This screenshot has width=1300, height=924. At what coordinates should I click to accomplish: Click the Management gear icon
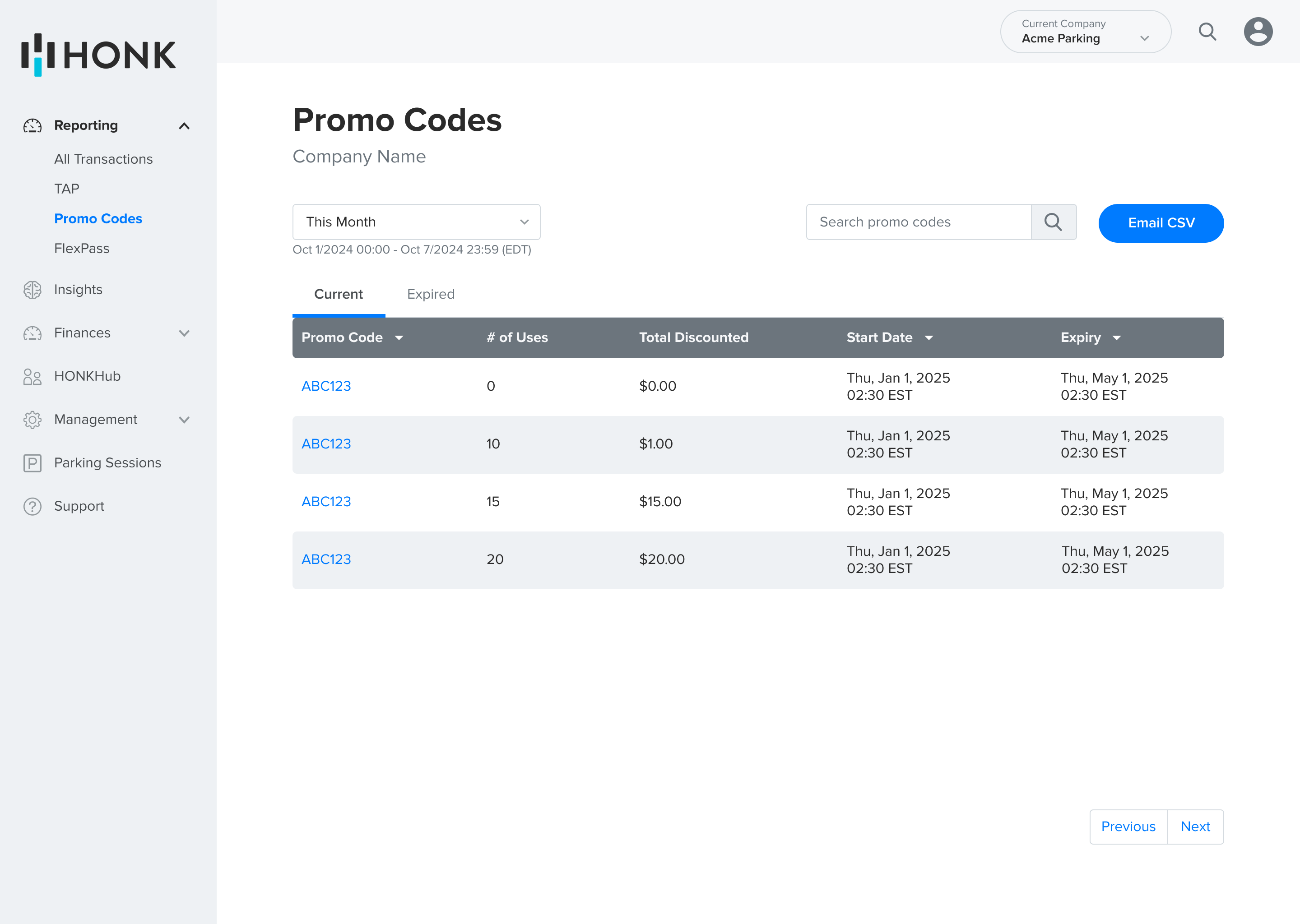[32, 420]
